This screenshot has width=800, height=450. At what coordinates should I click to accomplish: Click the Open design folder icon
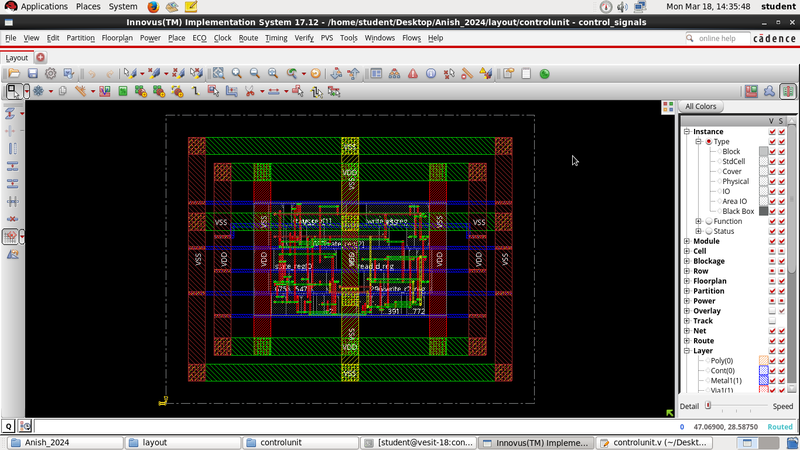[12, 74]
